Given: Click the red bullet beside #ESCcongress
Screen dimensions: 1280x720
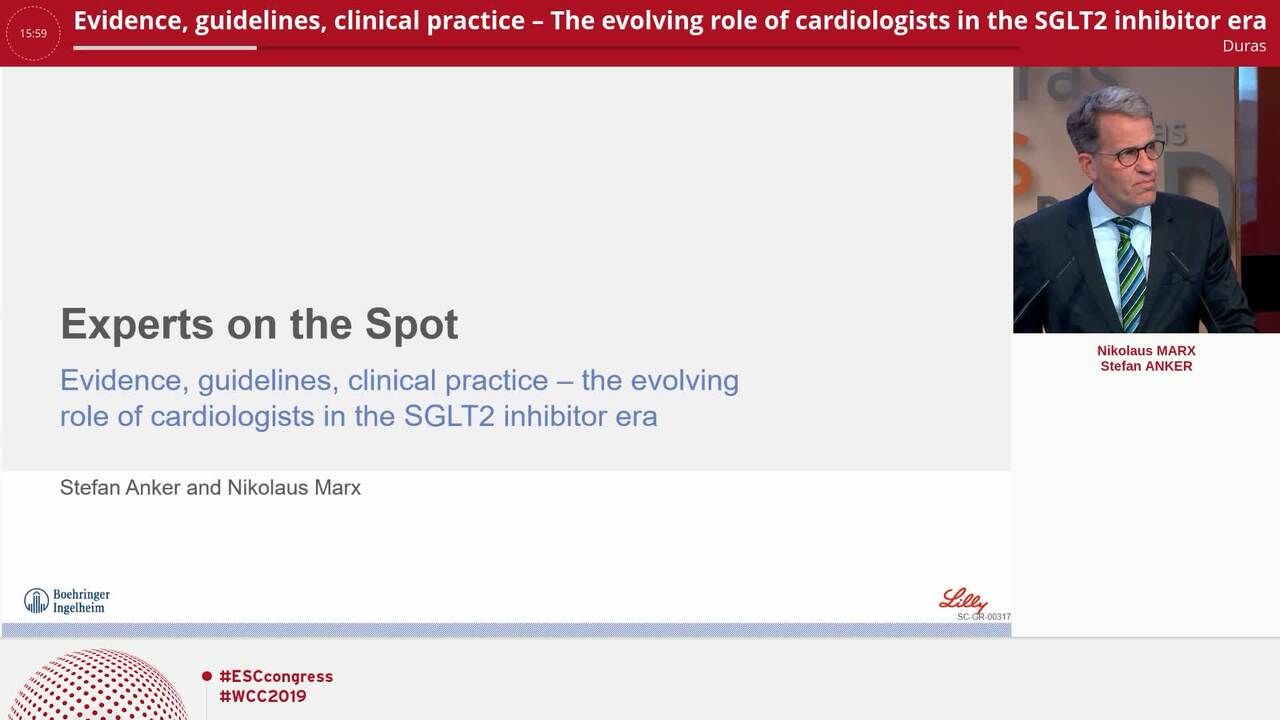Looking at the screenshot, I should pyautogui.click(x=207, y=677).
